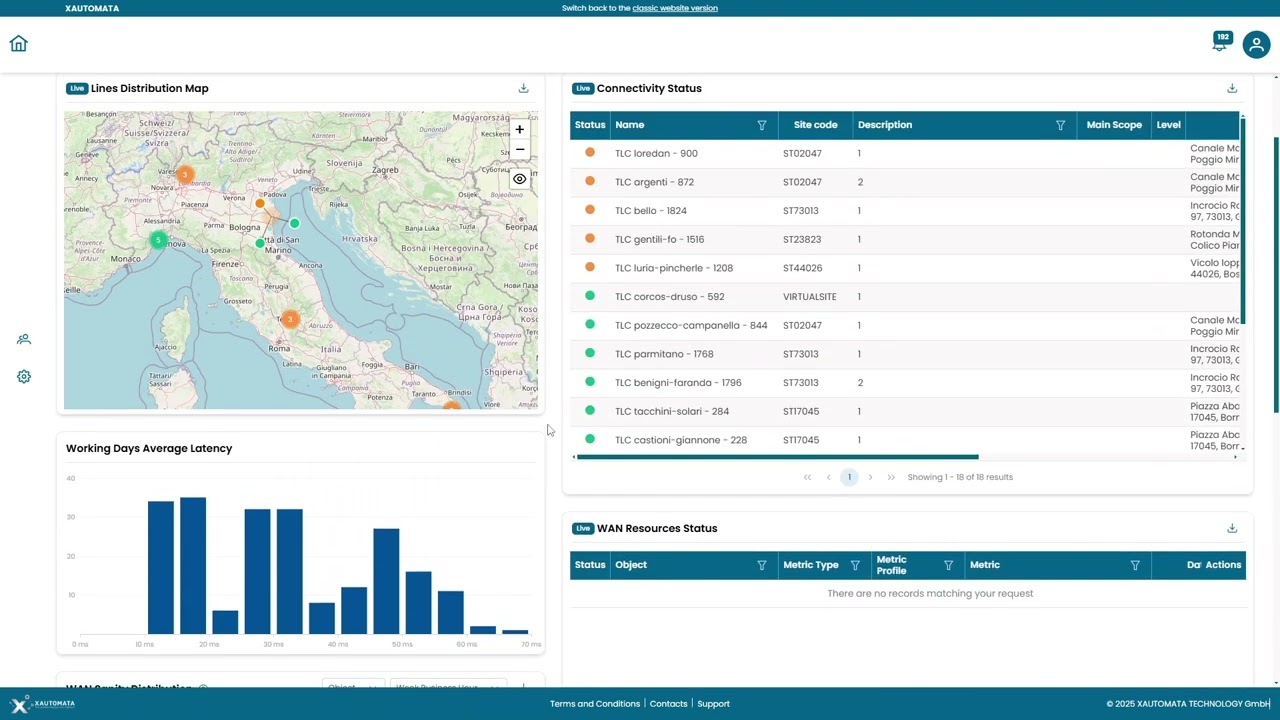The width and height of the screenshot is (1280, 720).
Task: Select row TLC gentili-fo - 1516
Action: tap(905, 239)
